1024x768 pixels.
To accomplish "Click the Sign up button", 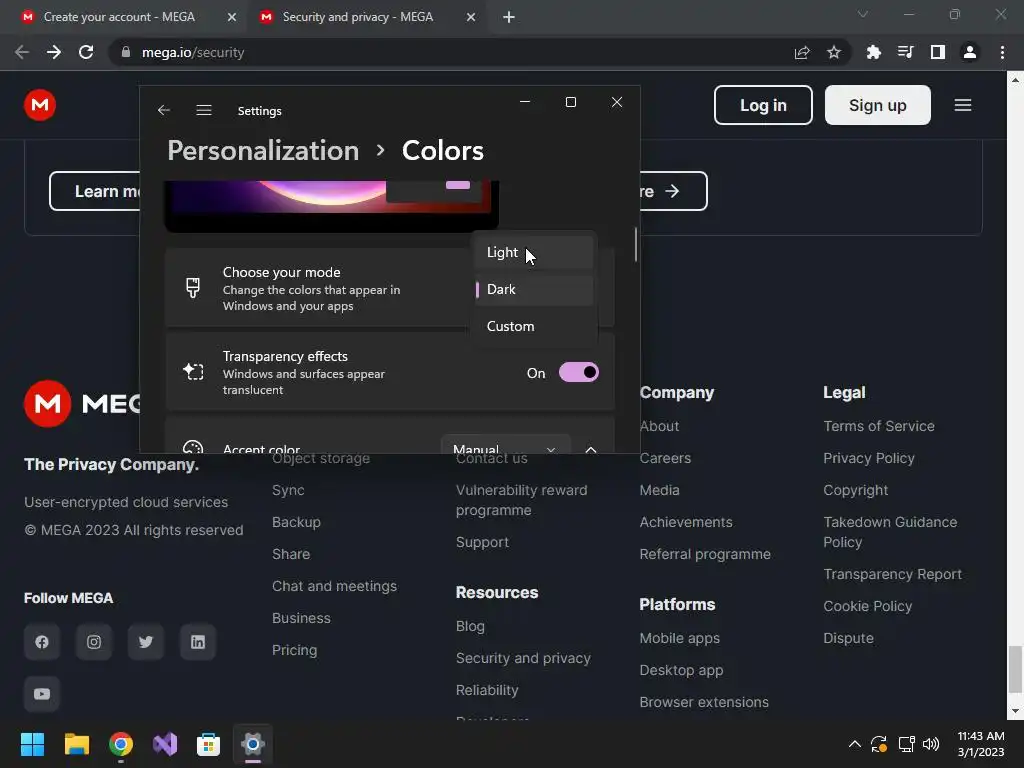I will click(x=878, y=105).
